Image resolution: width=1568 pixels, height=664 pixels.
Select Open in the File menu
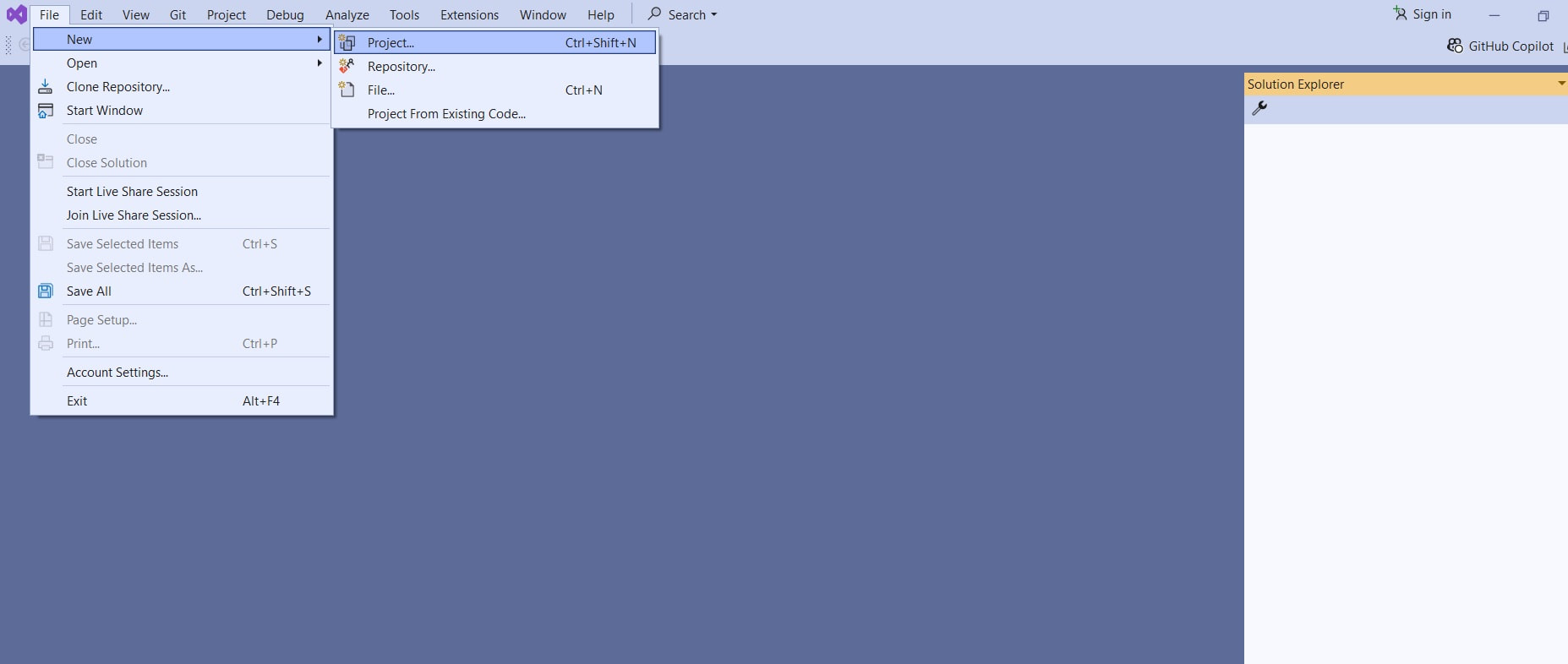[182, 63]
